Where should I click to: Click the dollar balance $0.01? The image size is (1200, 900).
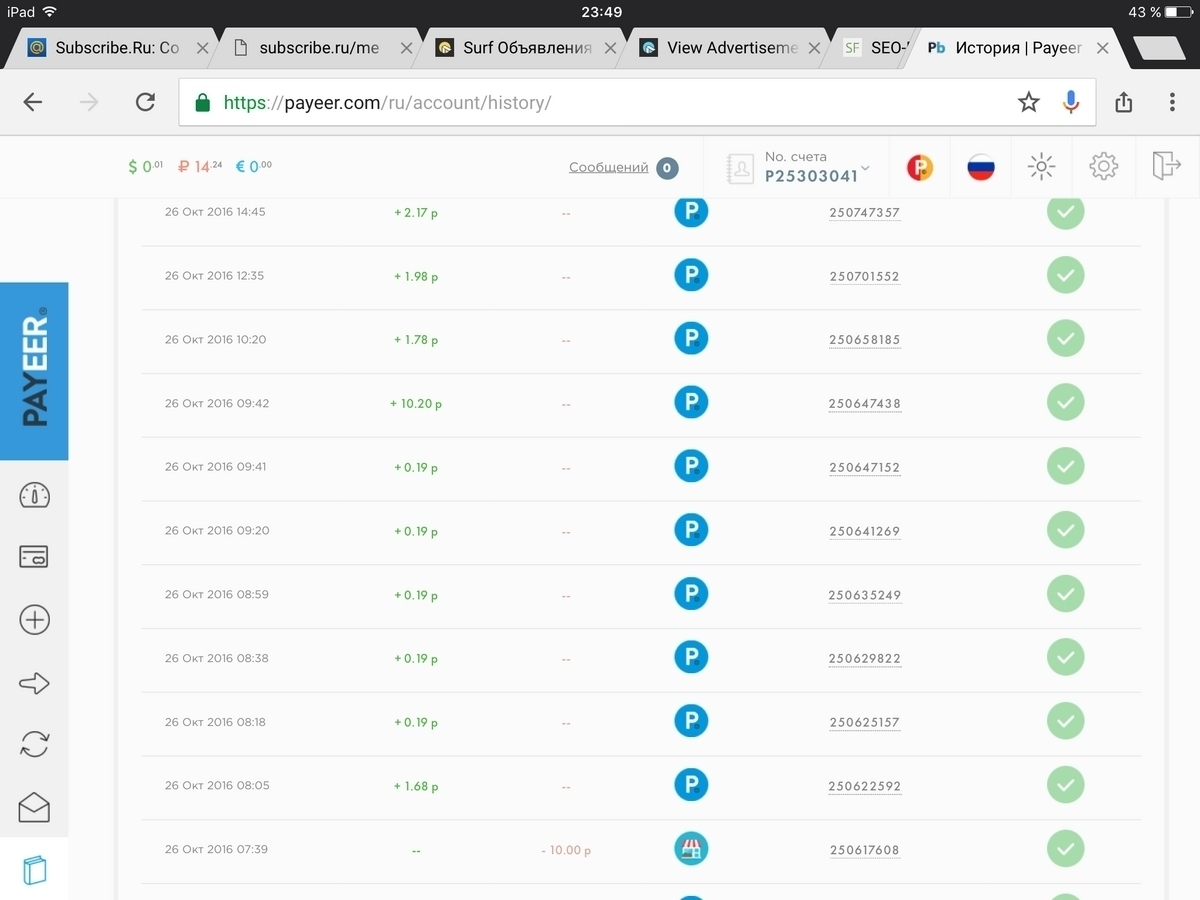point(146,167)
